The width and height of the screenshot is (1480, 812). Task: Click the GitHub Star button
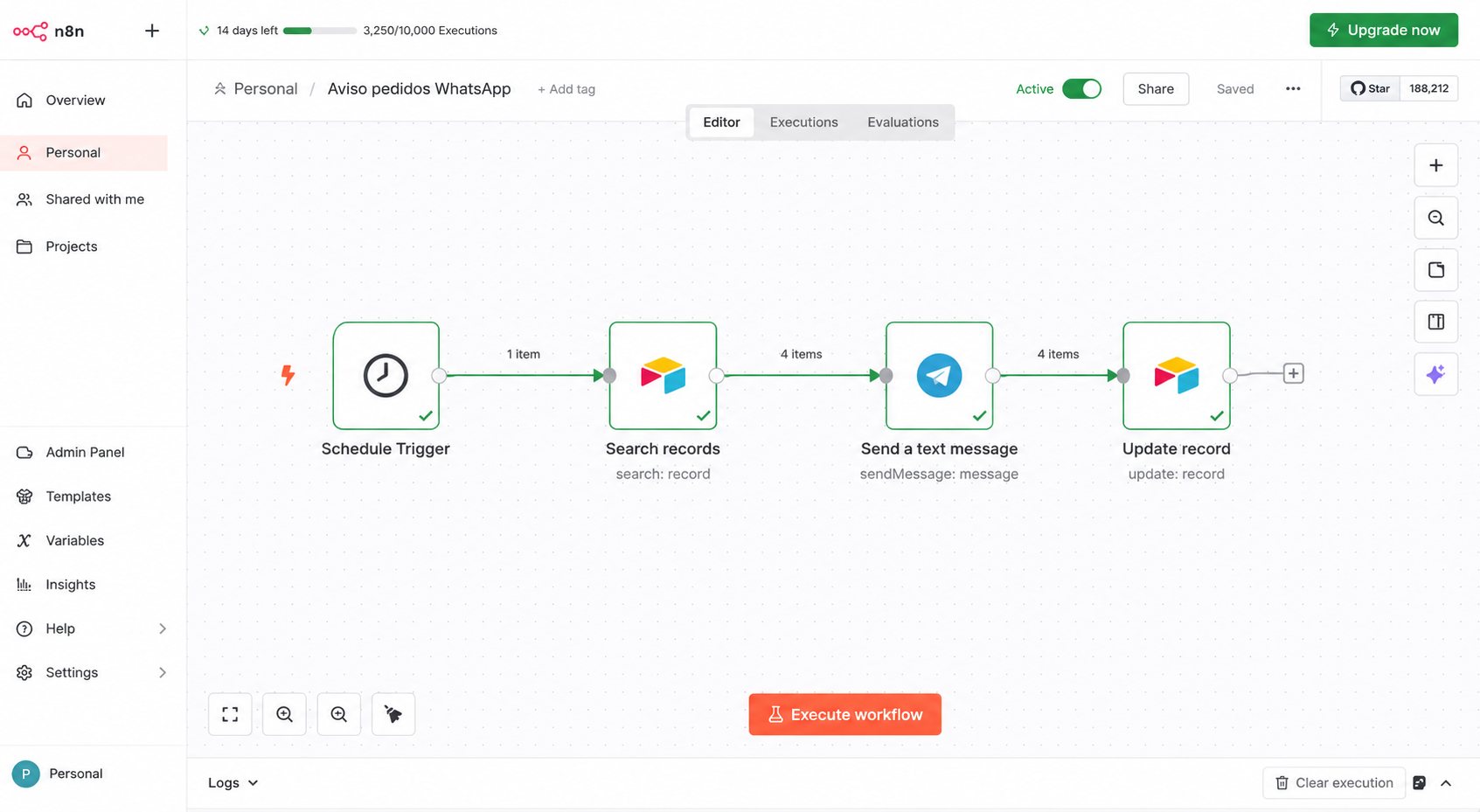pos(1370,88)
